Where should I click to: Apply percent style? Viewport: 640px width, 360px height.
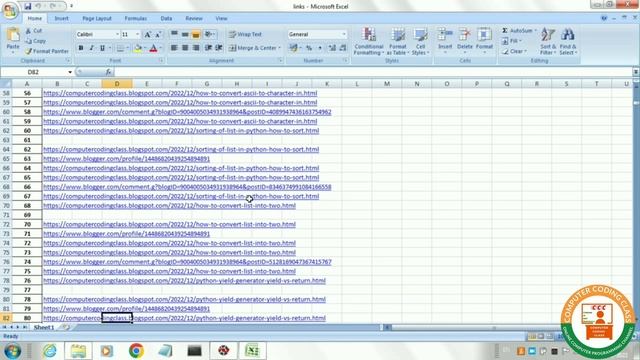tap(309, 48)
